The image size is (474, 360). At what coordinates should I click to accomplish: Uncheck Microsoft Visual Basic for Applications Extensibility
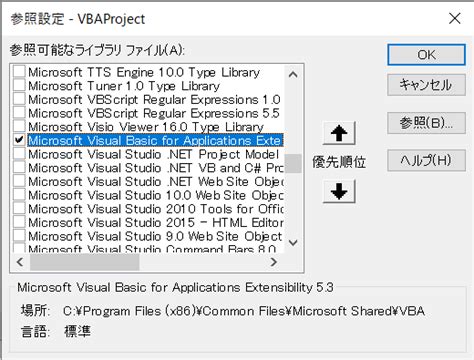19,140
